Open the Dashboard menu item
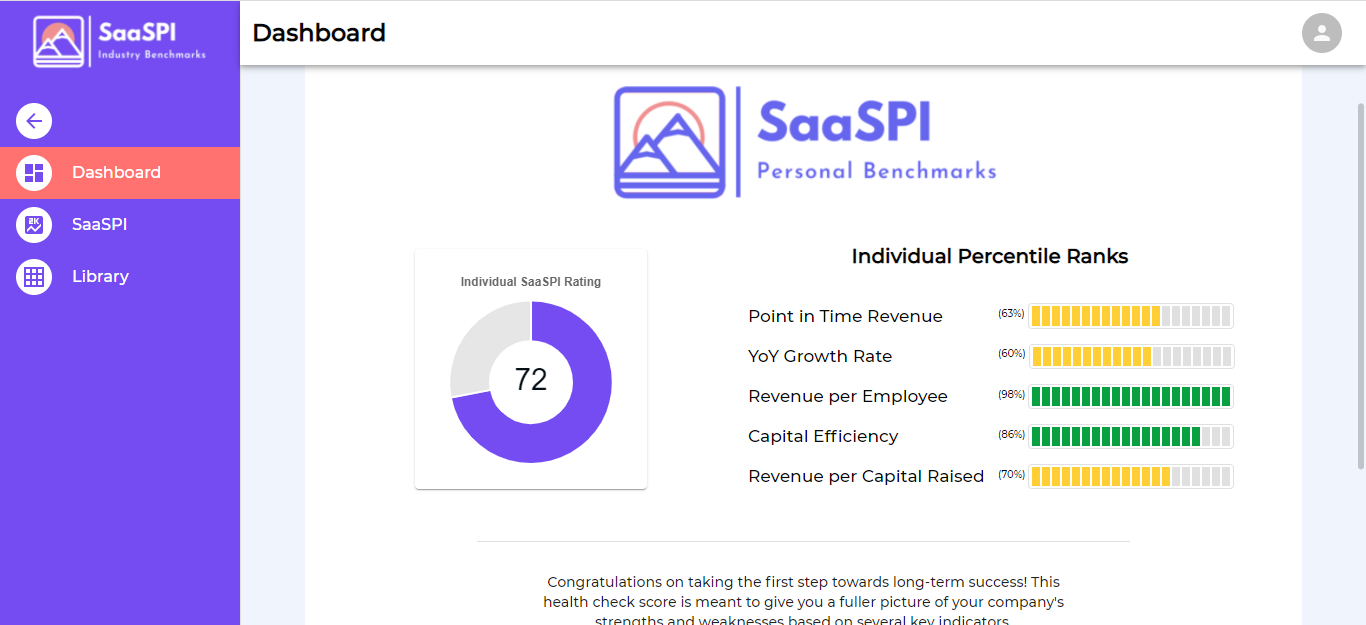This screenshot has height=625, width=1366. point(120,173)
